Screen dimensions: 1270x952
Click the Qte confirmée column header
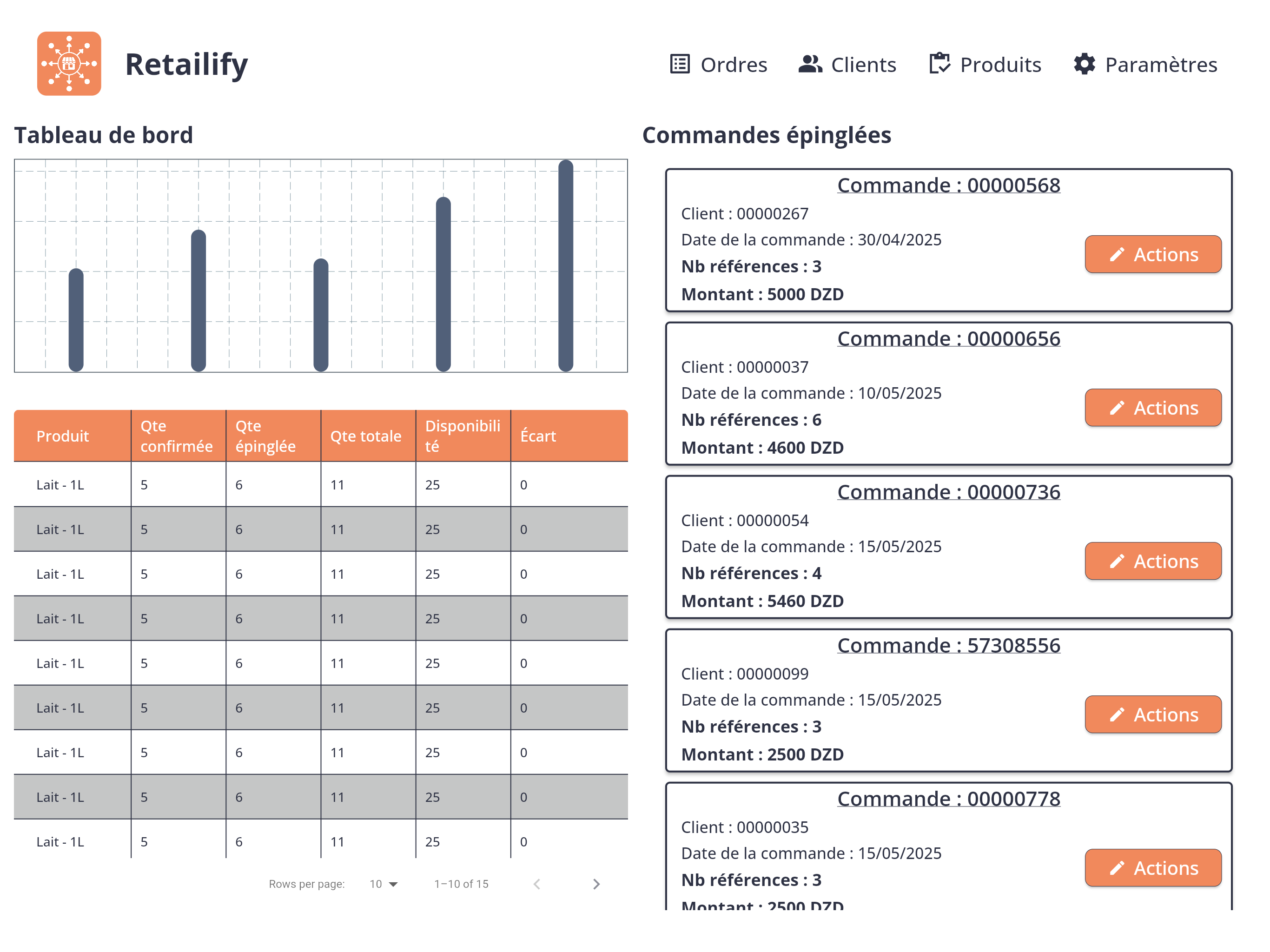176,436
